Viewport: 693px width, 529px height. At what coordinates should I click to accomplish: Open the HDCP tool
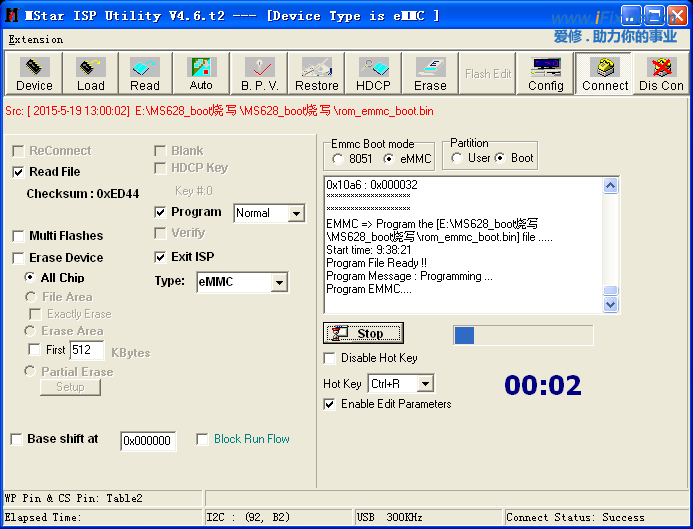(374, 73)
